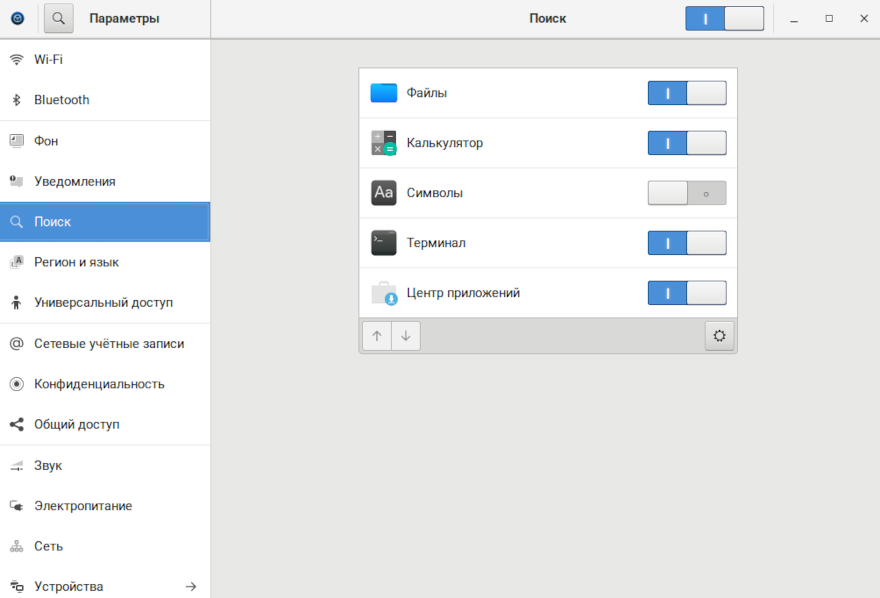Go to Bluetooth settings
Viewport: 880px width, 598px height.
[61, 100]
